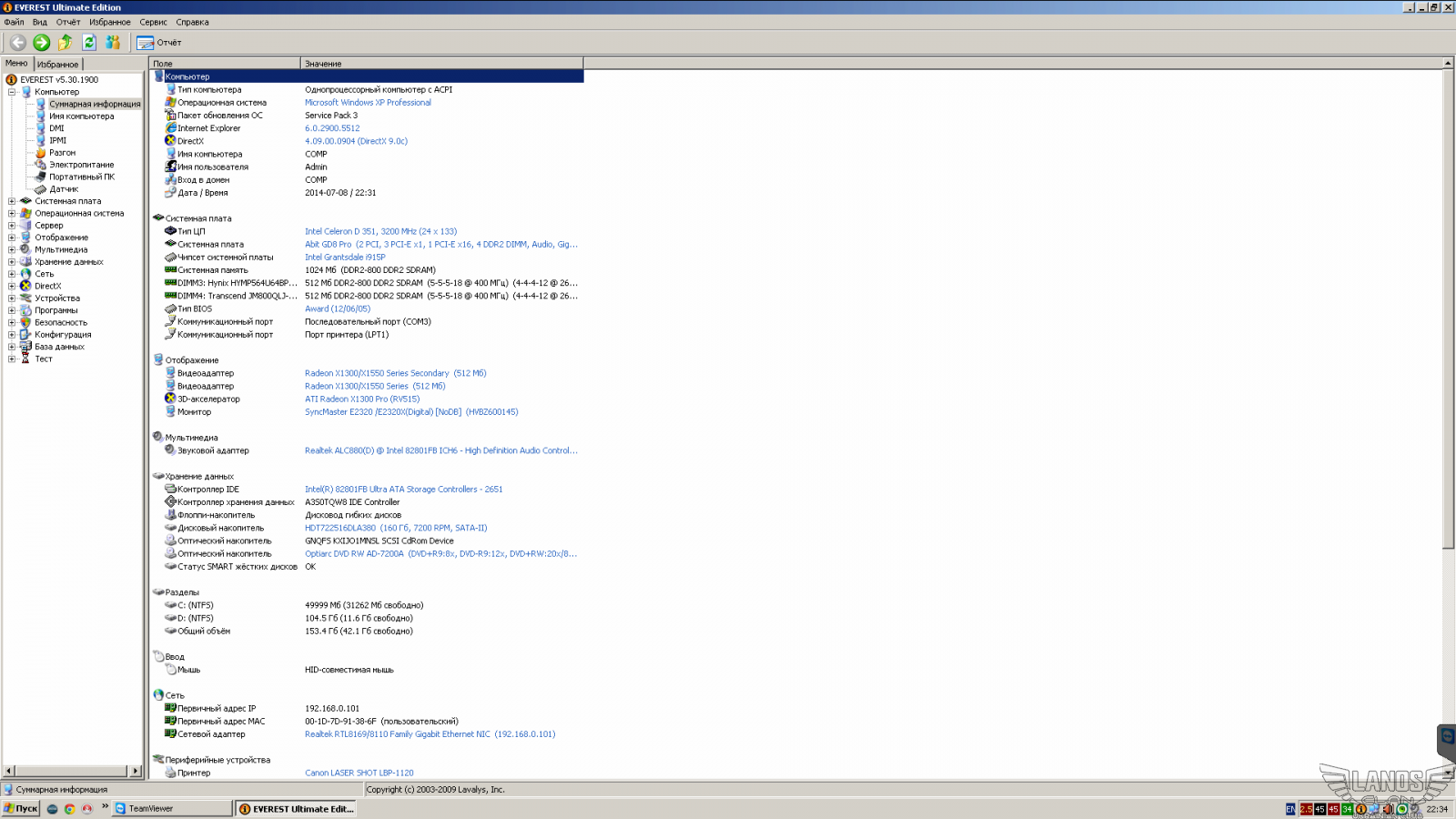Click the grey Back arrow toolbar icon

click(x=18, y=43)
